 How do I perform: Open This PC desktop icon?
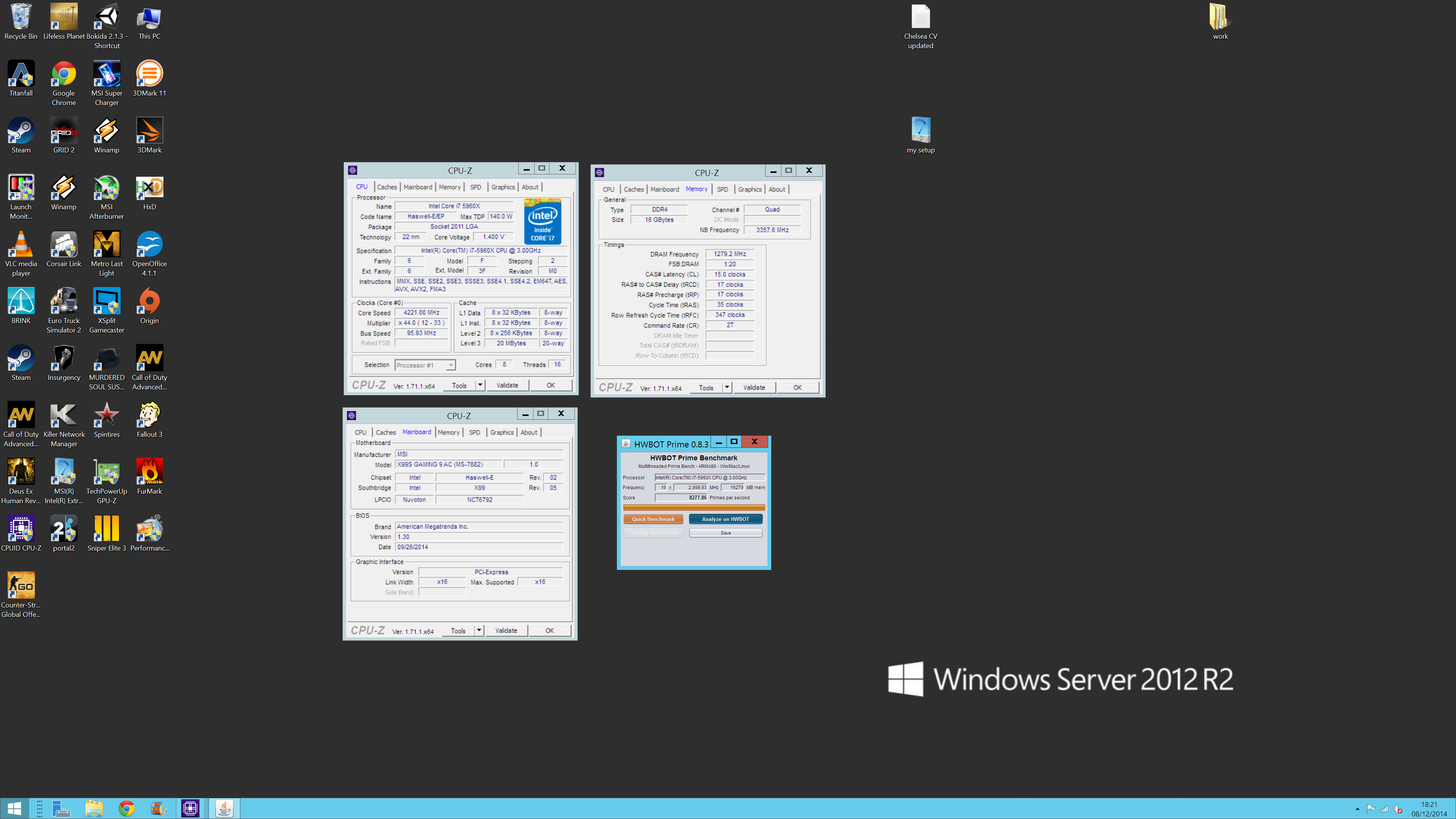pyautogui.click(x=149, y=22)
